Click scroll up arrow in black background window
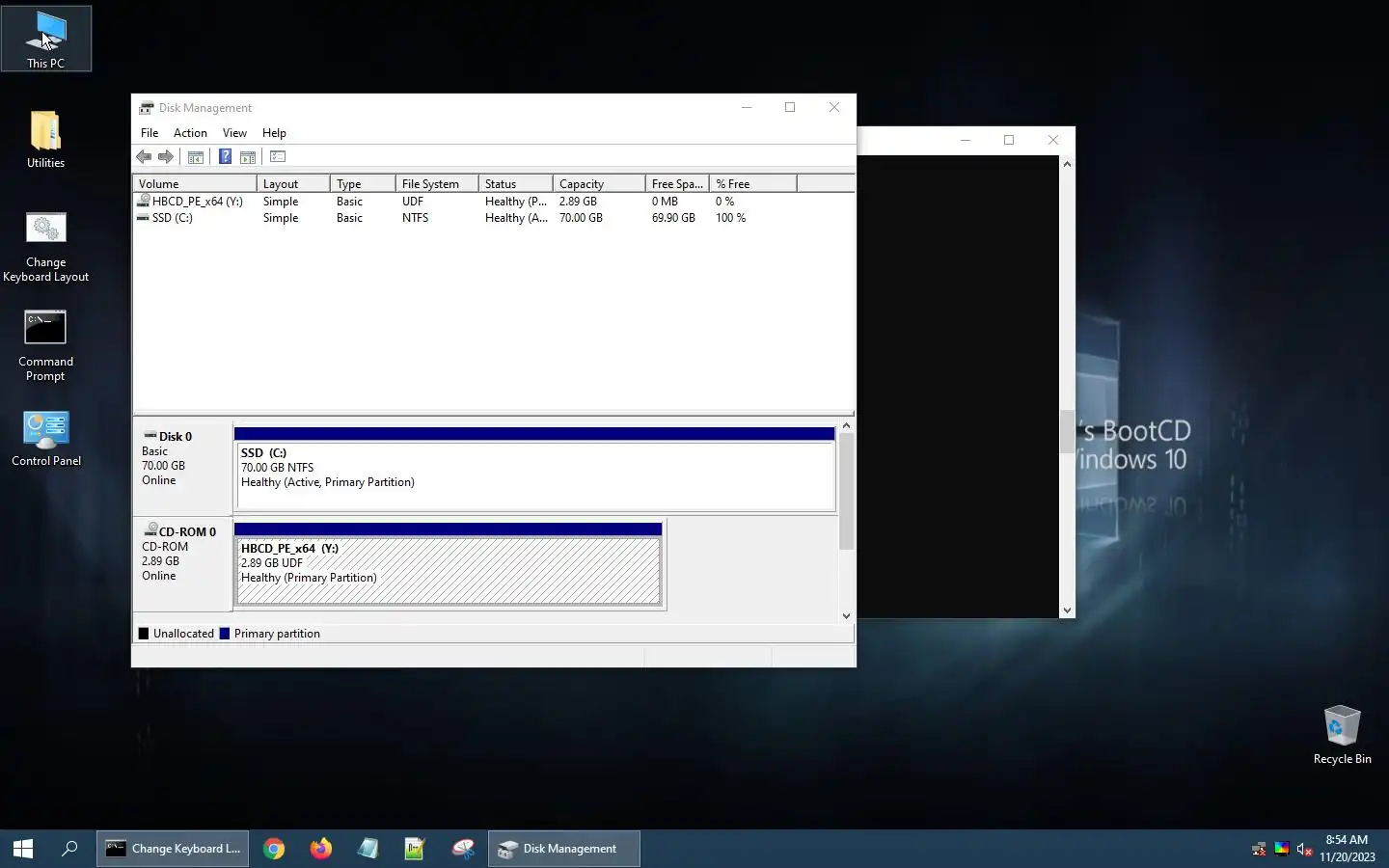Viewport: 1389px width, 868px height. click(x=1067, y=164)
